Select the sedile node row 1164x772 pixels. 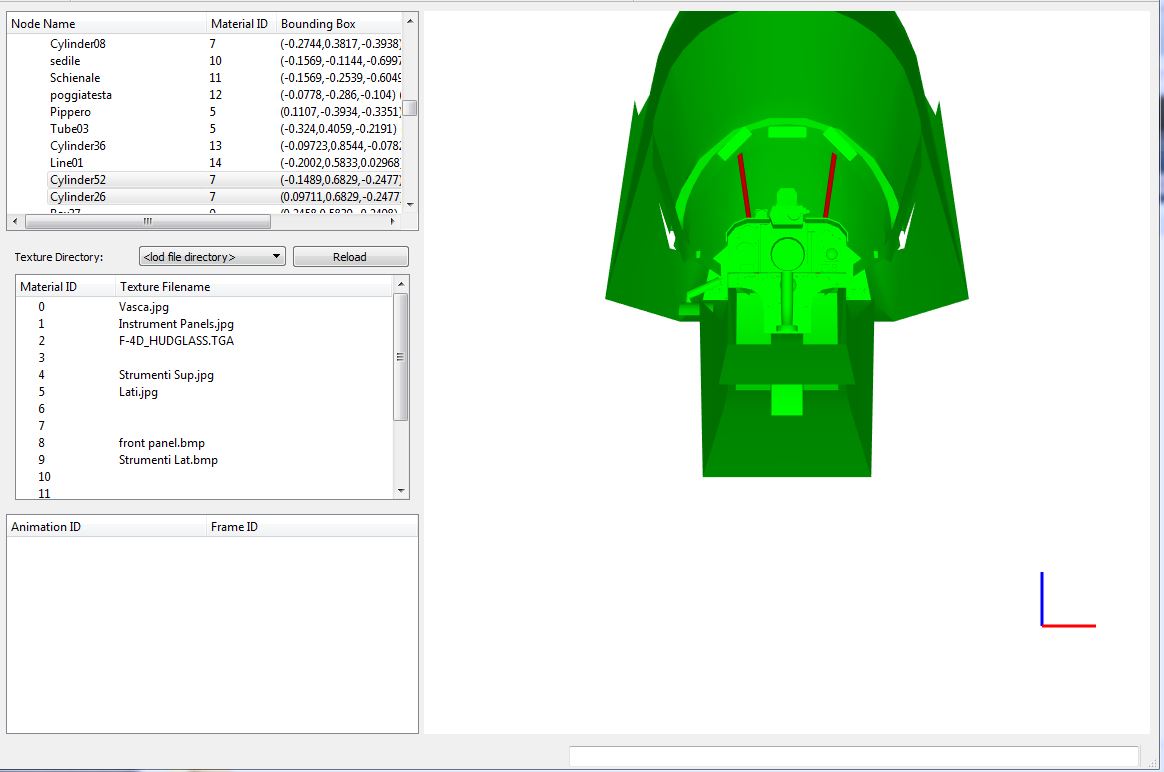coord(205,61)
